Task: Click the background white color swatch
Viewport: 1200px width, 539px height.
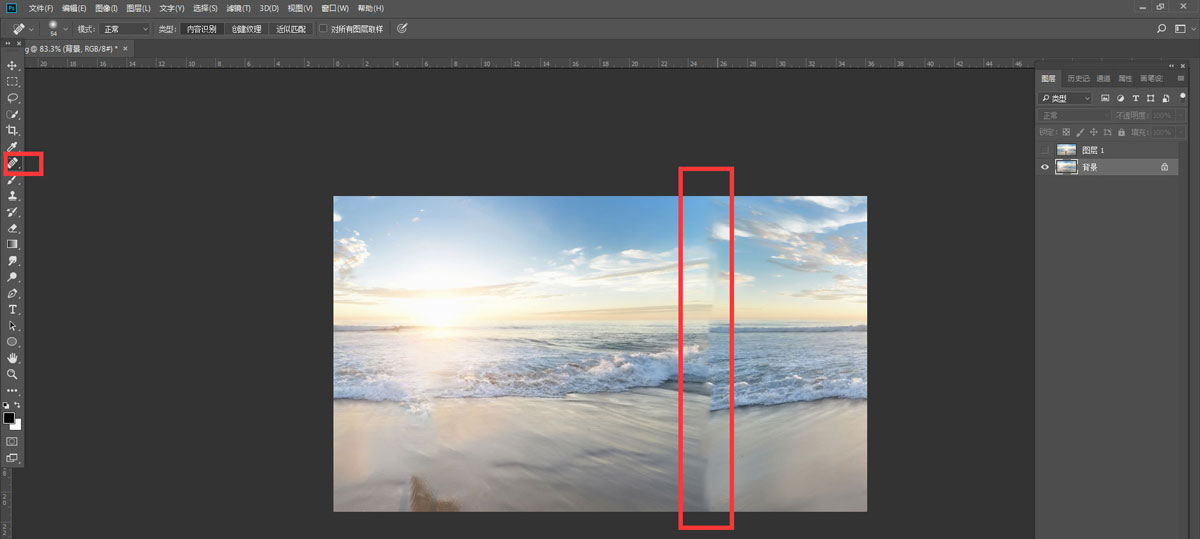Action: [16, 424]
